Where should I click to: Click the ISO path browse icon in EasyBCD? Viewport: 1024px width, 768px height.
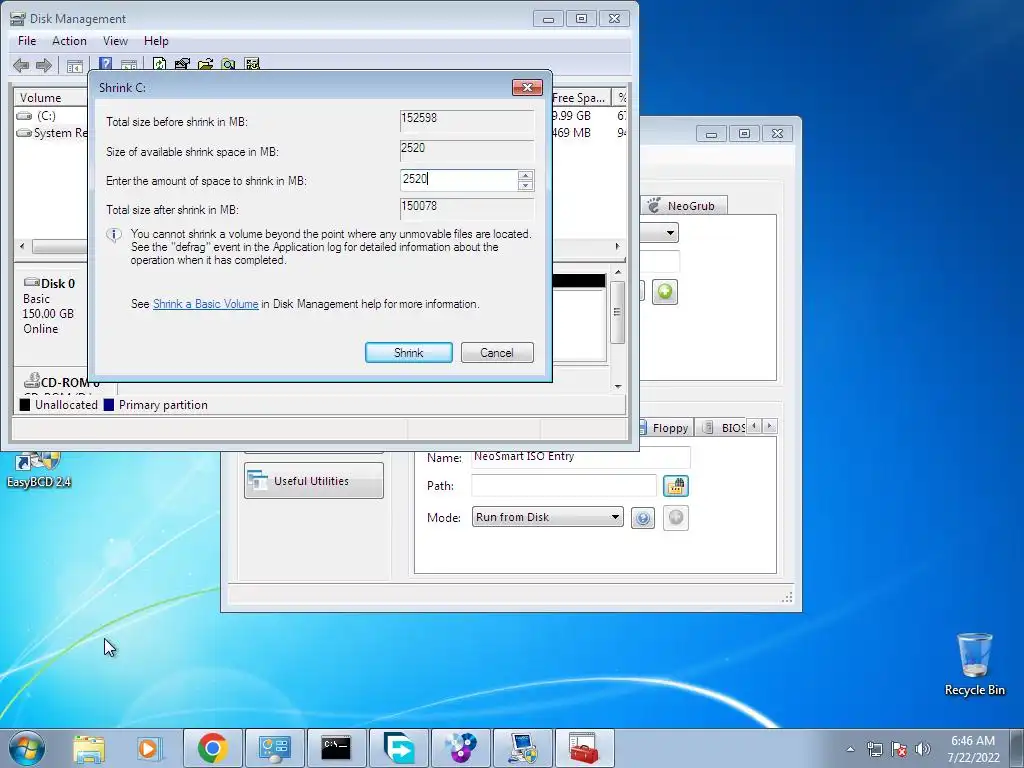[676, 486]
